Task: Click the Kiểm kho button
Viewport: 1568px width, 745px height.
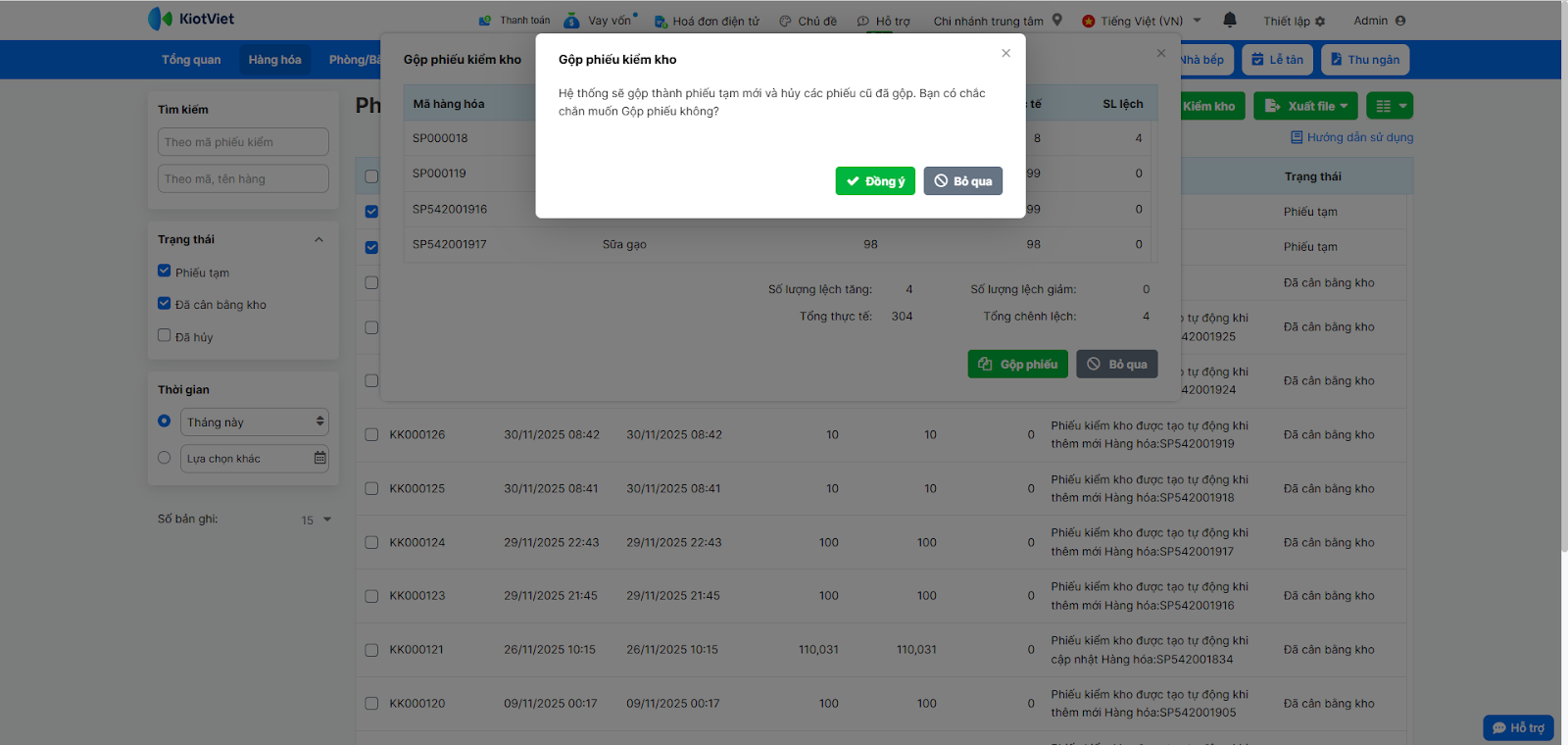Action: click(1210, 106)
